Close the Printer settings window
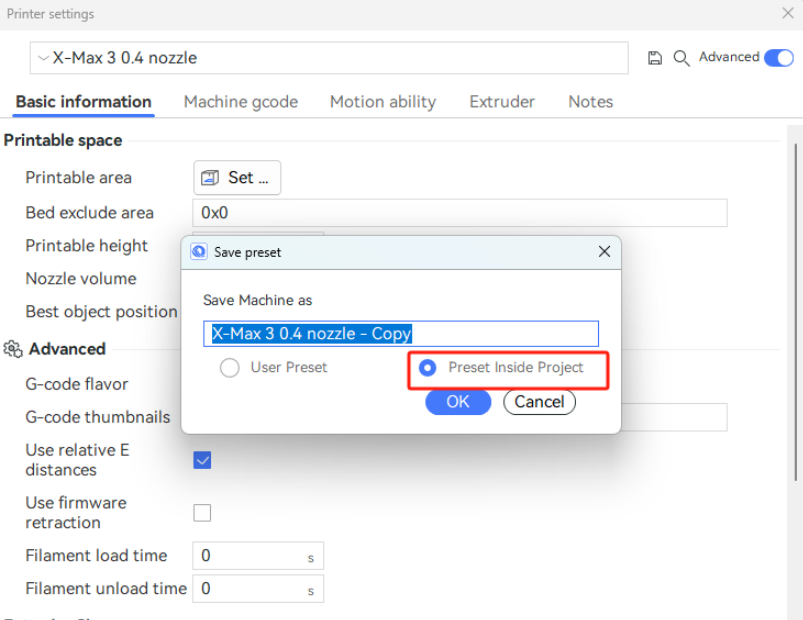Screen dimensions: 803x620 [787, 14]
